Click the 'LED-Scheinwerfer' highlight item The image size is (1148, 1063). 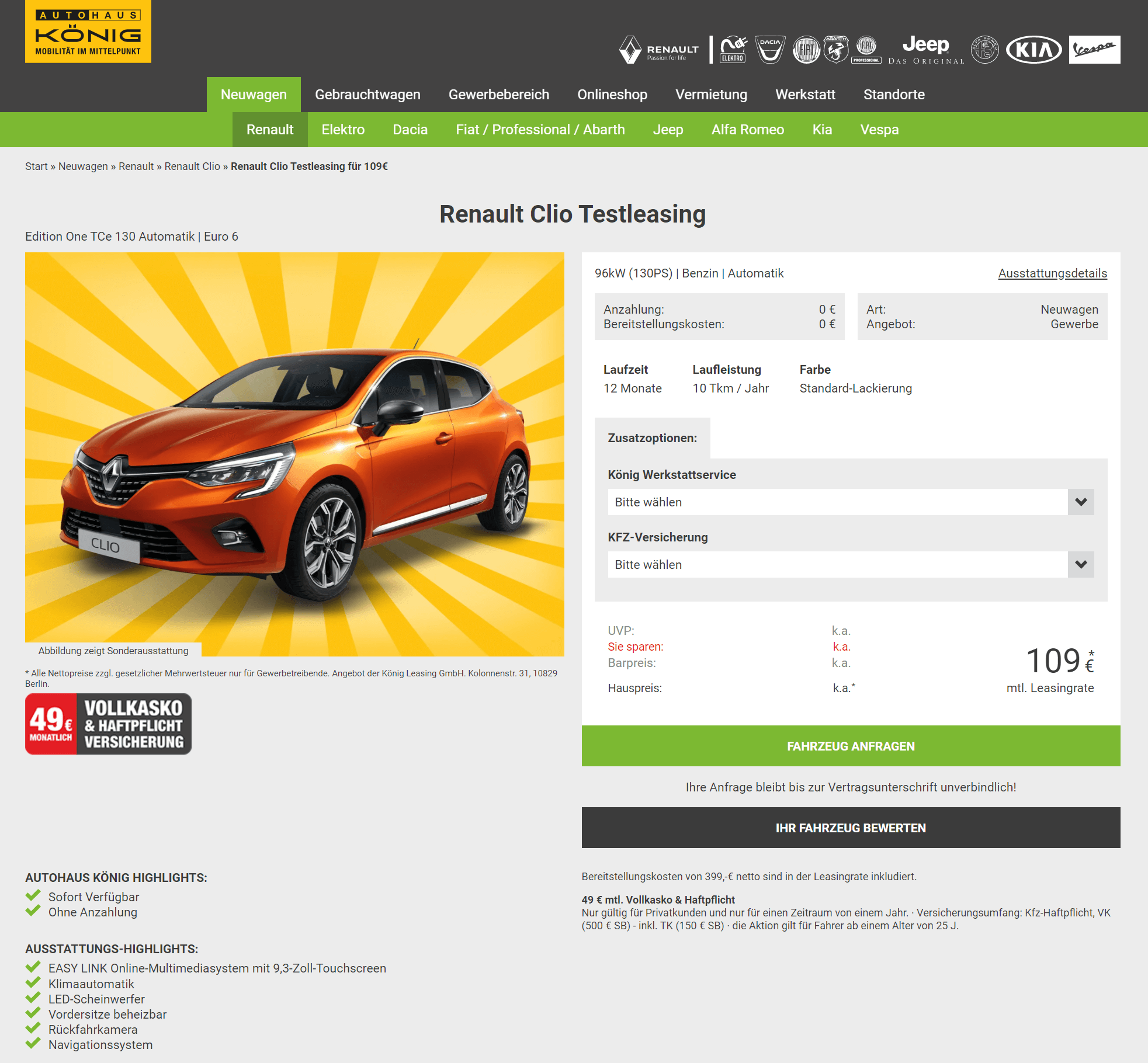[96, 999]
